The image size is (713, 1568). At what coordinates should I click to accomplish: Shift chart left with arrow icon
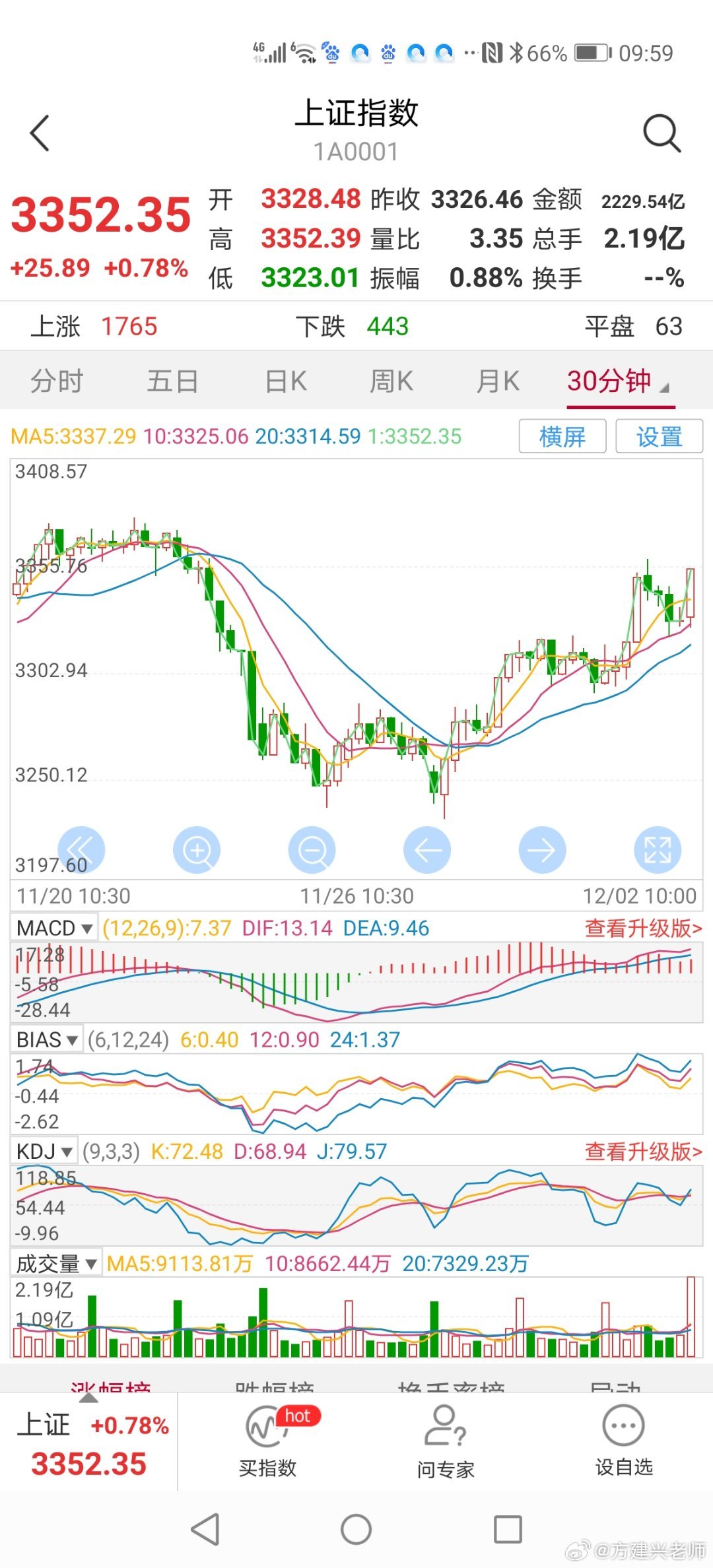(427, 850)
